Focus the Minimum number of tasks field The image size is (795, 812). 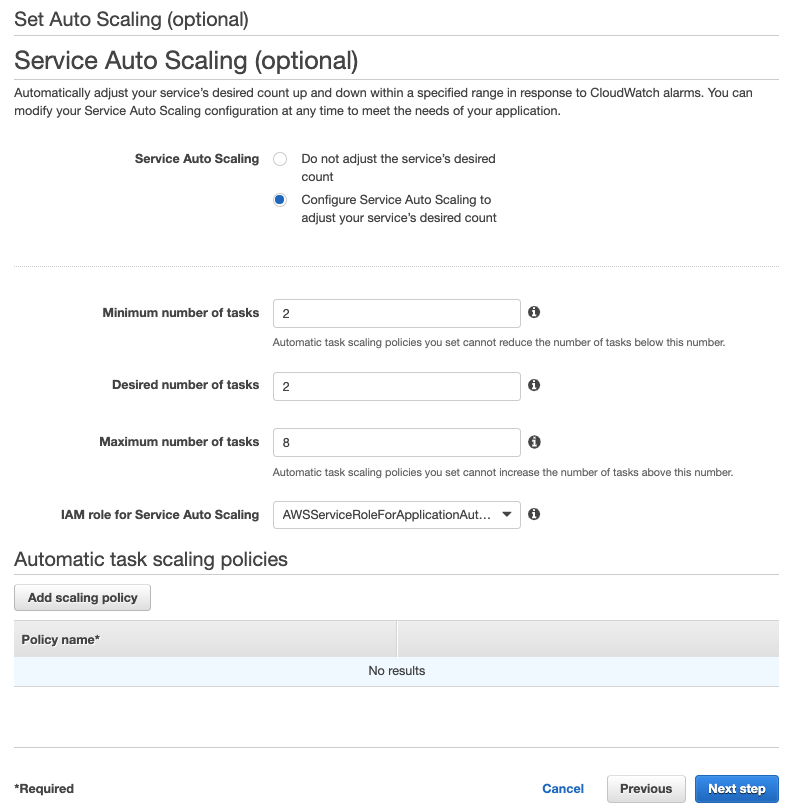click(x=397, y=313)
